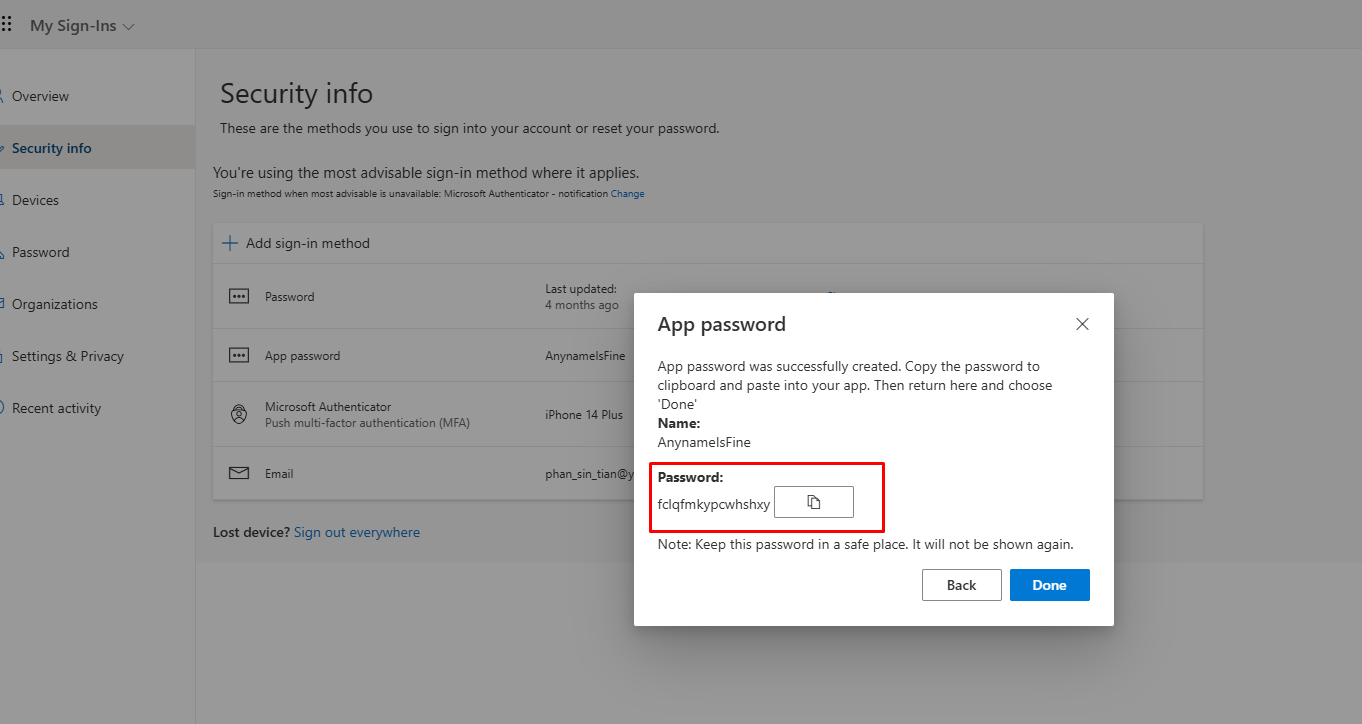
Task: Select Security info in the sidebar
Action: pyautogui.click(x=51, y=148)
